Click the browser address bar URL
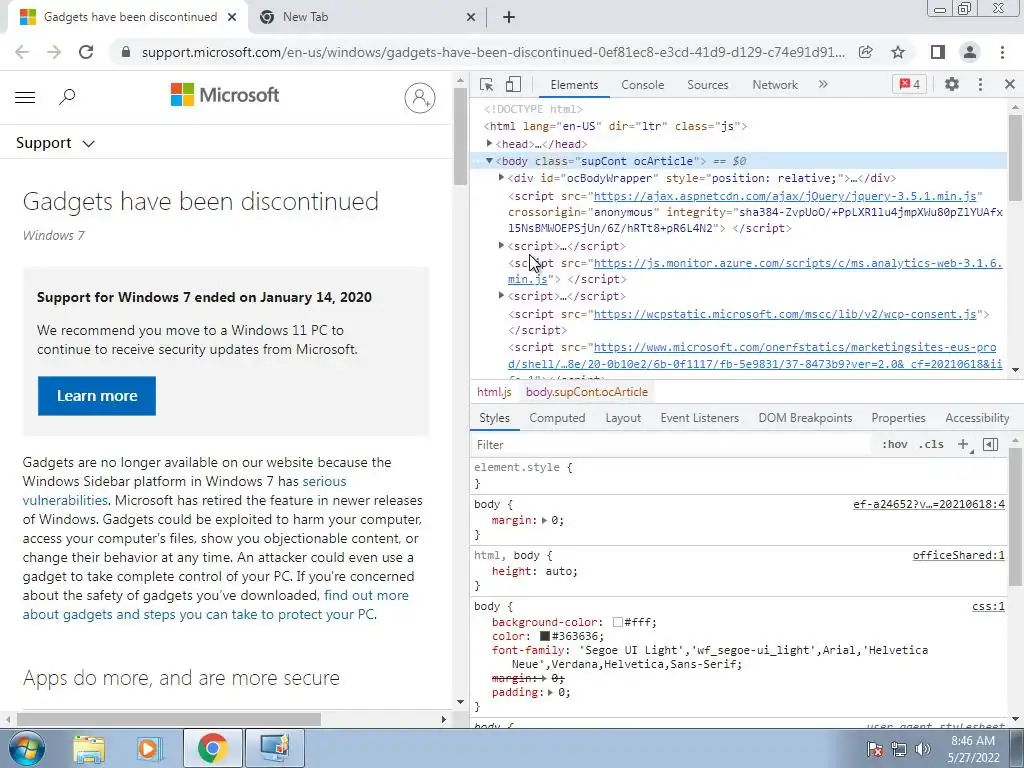This screenshot has width=1024, height=768. pos(493,52)
